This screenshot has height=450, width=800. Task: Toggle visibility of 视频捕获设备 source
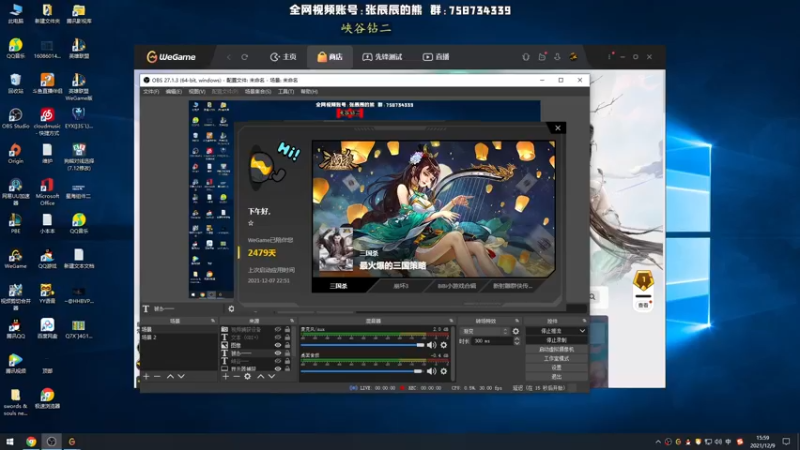pyautogui.click(x=278, y=330)
